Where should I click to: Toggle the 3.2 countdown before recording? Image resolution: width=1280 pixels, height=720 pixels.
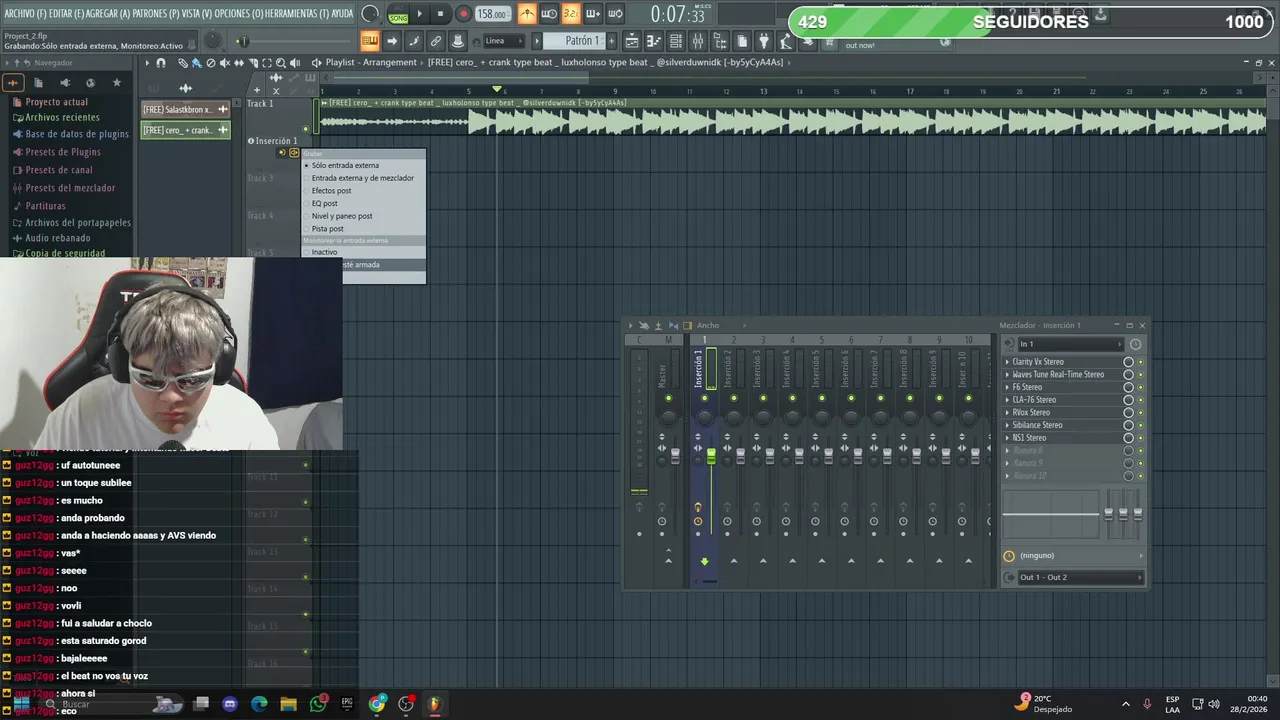pyautogui.click(x=570, y=14)
